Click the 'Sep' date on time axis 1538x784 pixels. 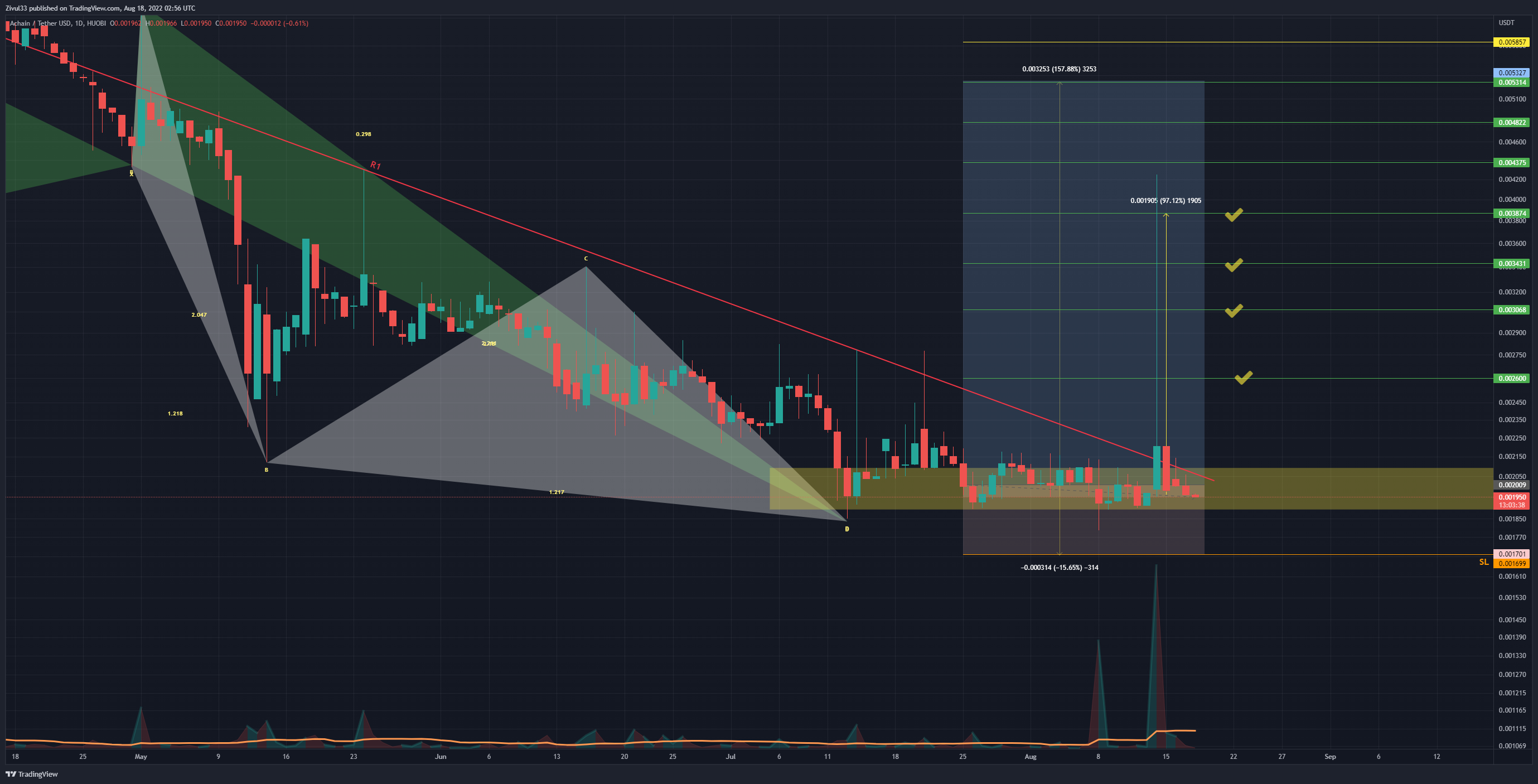(1329, 757)
